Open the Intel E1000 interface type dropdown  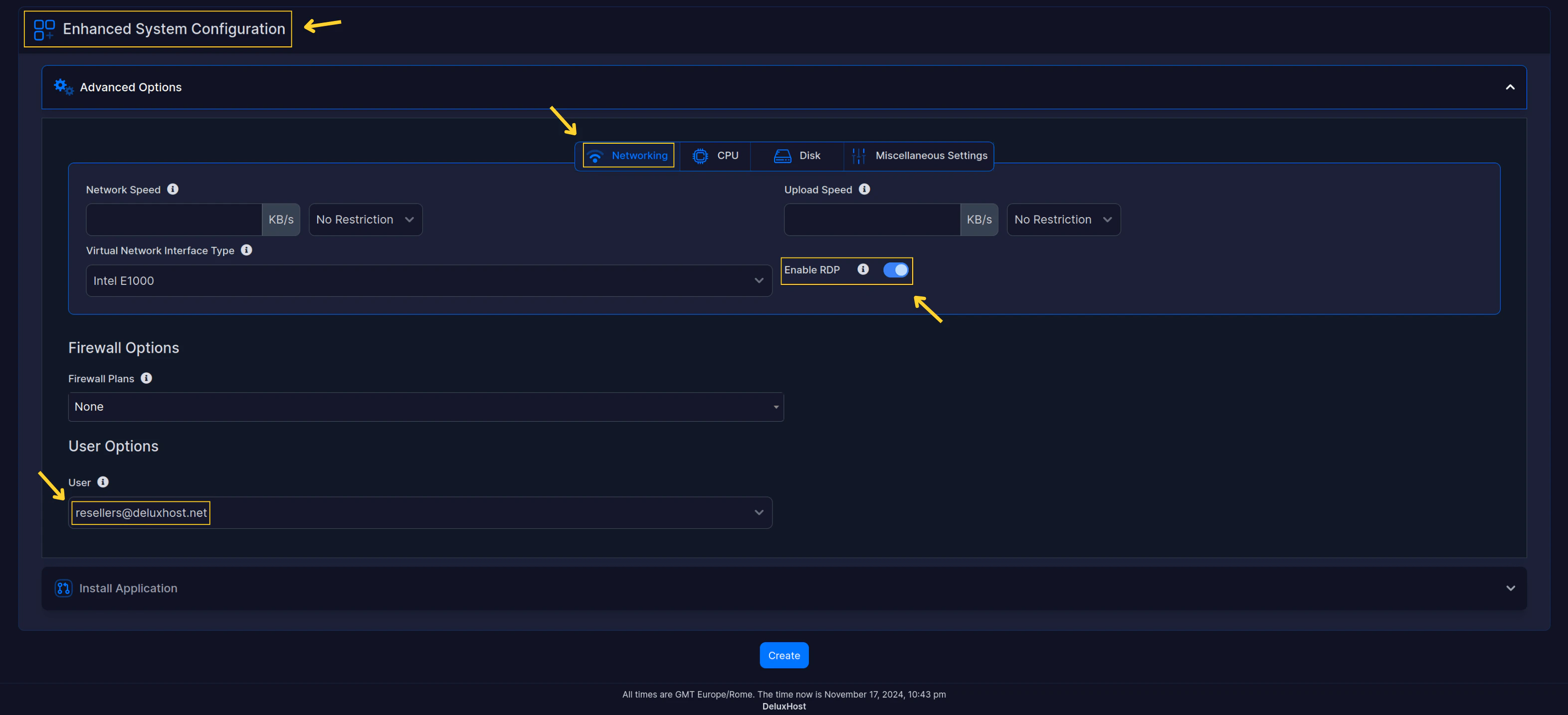(x=428, y=281)
